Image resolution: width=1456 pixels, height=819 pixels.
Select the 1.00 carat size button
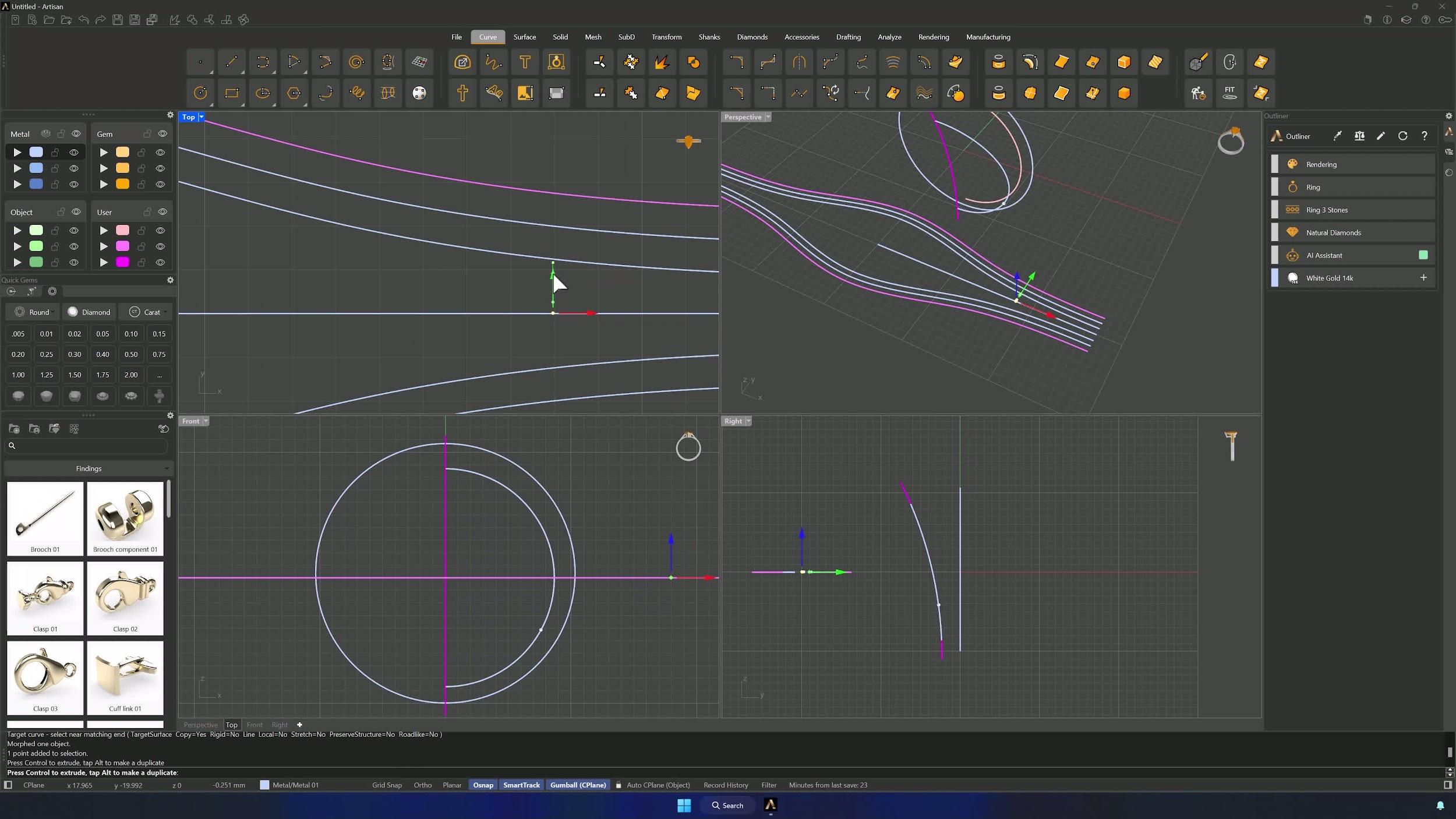click(x=18, y=375)
